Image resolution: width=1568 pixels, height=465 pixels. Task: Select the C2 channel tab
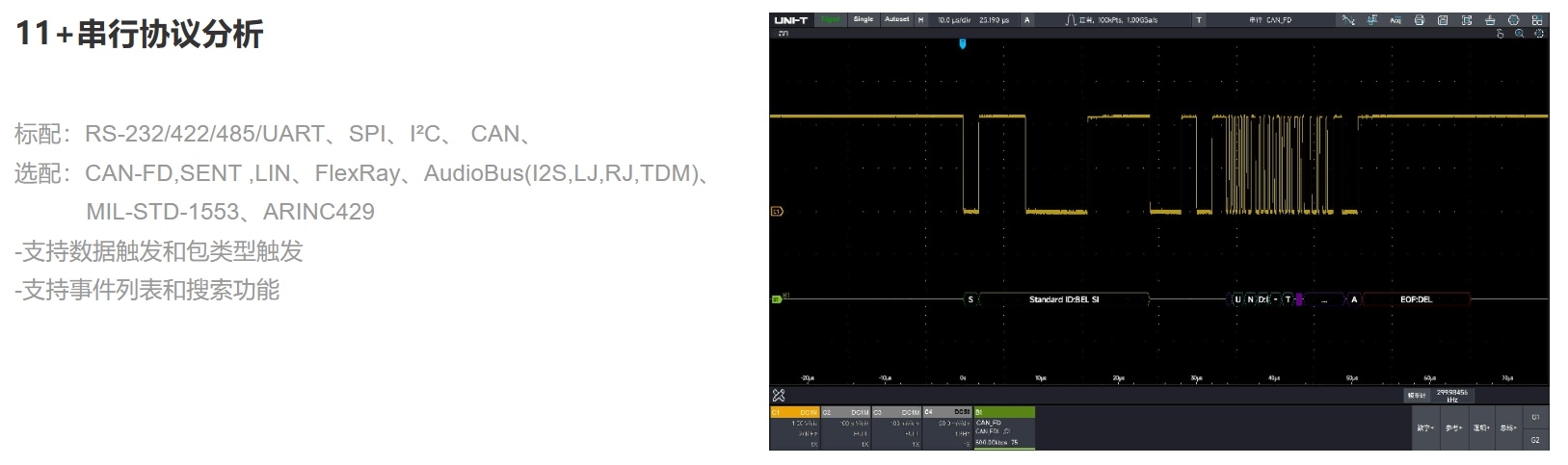tap(845, 428)
